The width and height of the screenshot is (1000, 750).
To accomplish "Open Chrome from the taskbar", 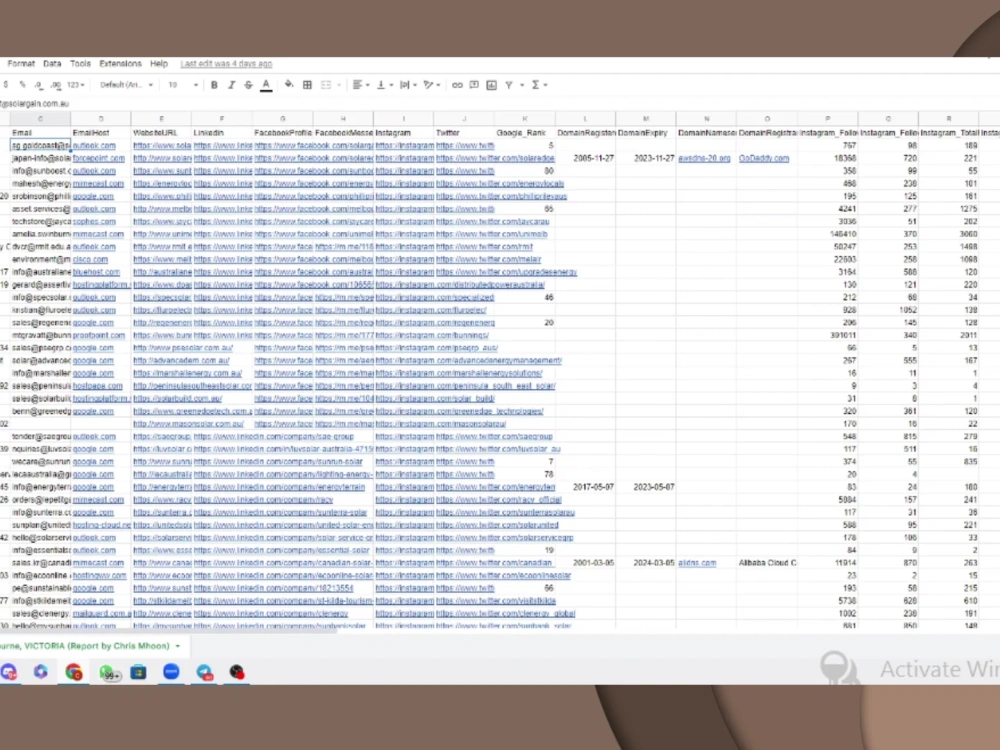I will [74, 672].
